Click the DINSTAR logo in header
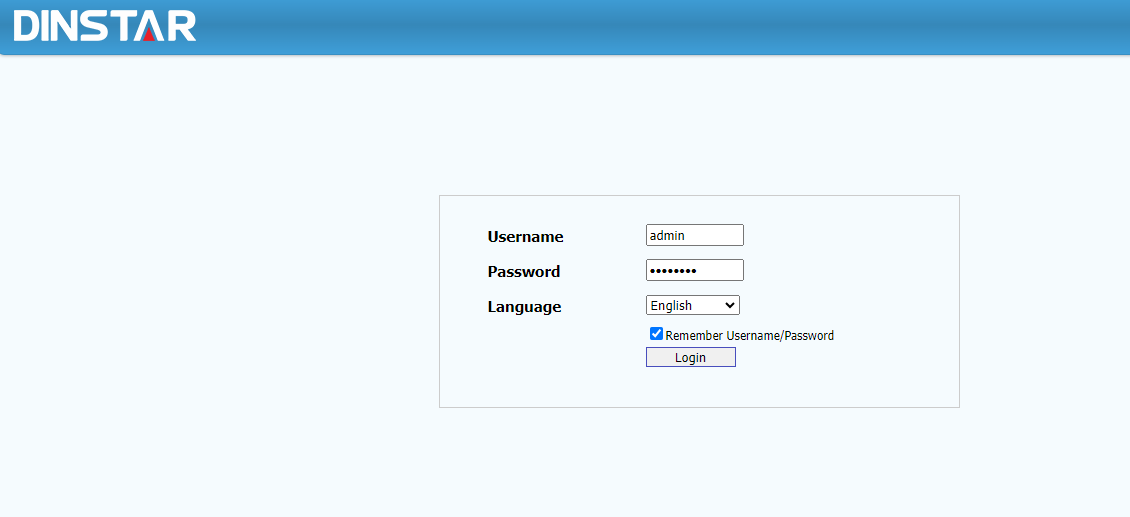 tap(105, 25)
